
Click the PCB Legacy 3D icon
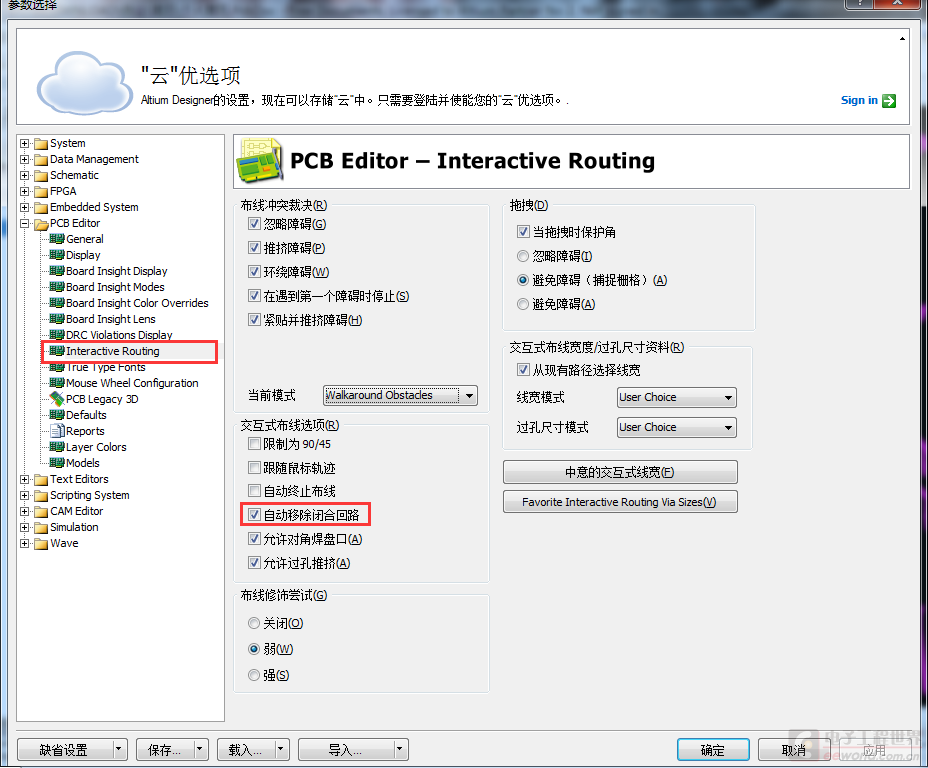pyautogui.click(x=57, y=399)
